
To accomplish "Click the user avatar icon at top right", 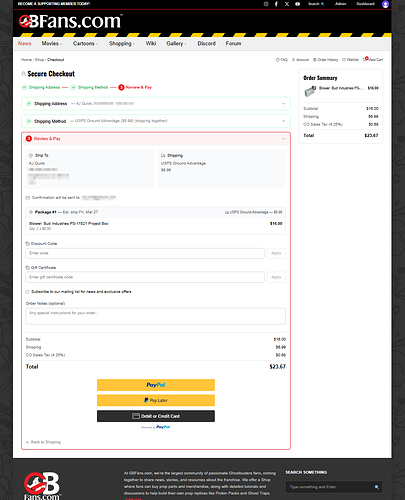I will pos(385,4).
